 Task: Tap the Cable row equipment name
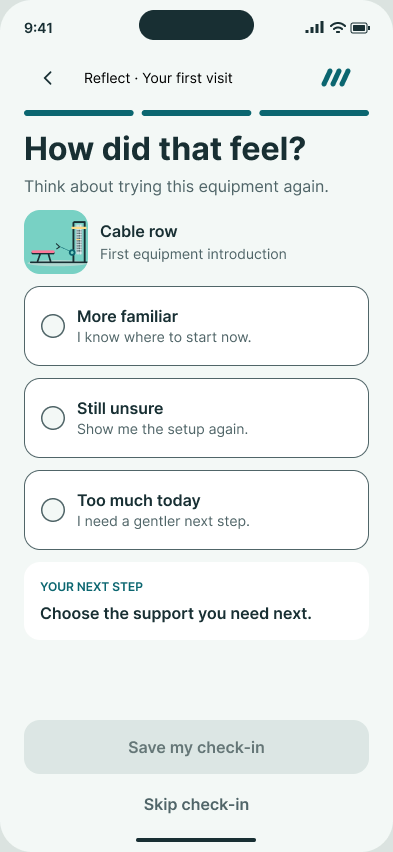click(139, 231)
